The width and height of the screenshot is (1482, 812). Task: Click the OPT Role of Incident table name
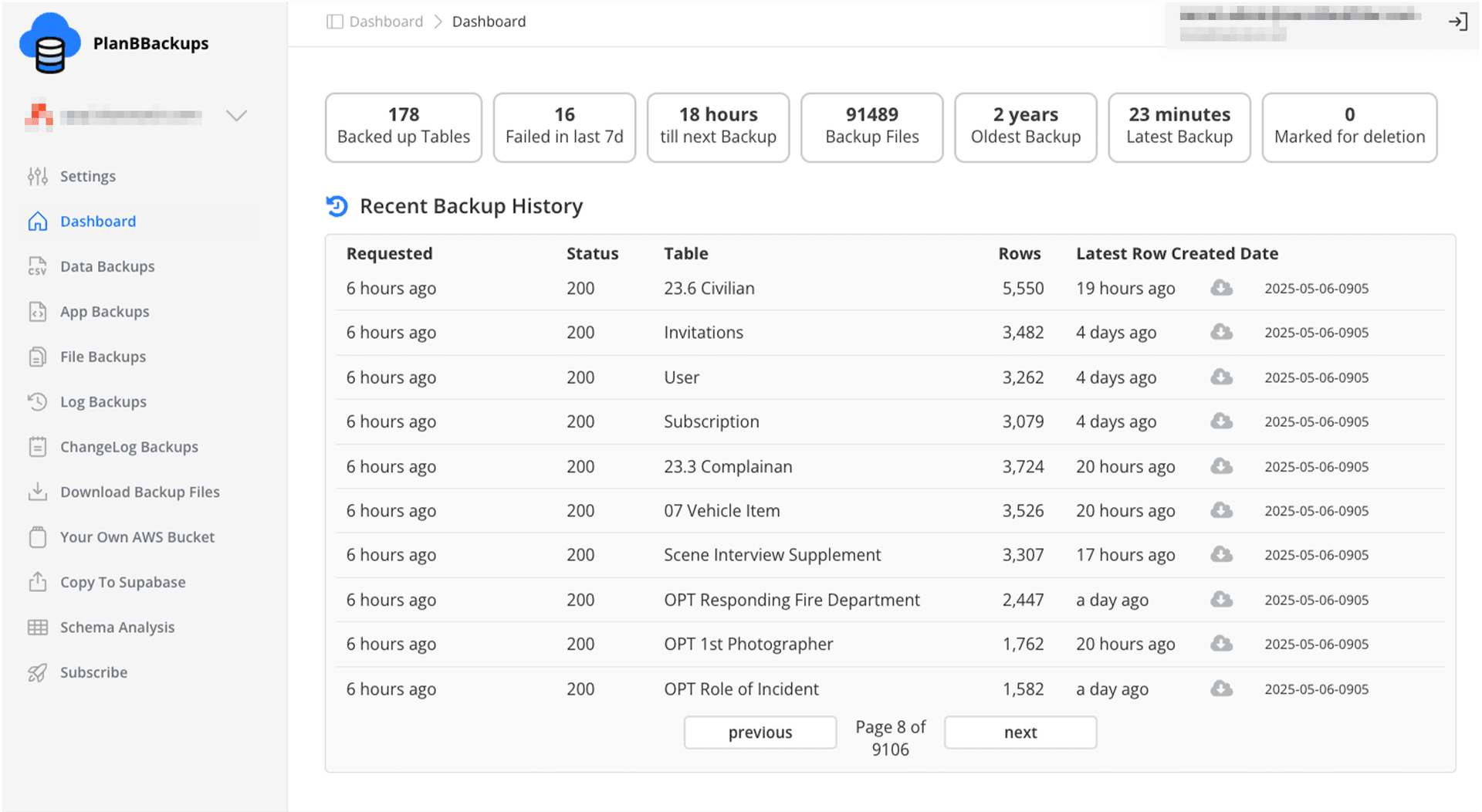[x=741, y=689]
